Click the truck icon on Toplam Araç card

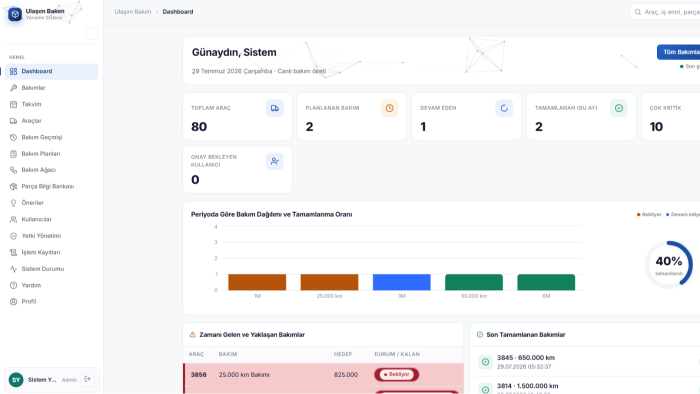pyautogui.click(x=275, y=108)
